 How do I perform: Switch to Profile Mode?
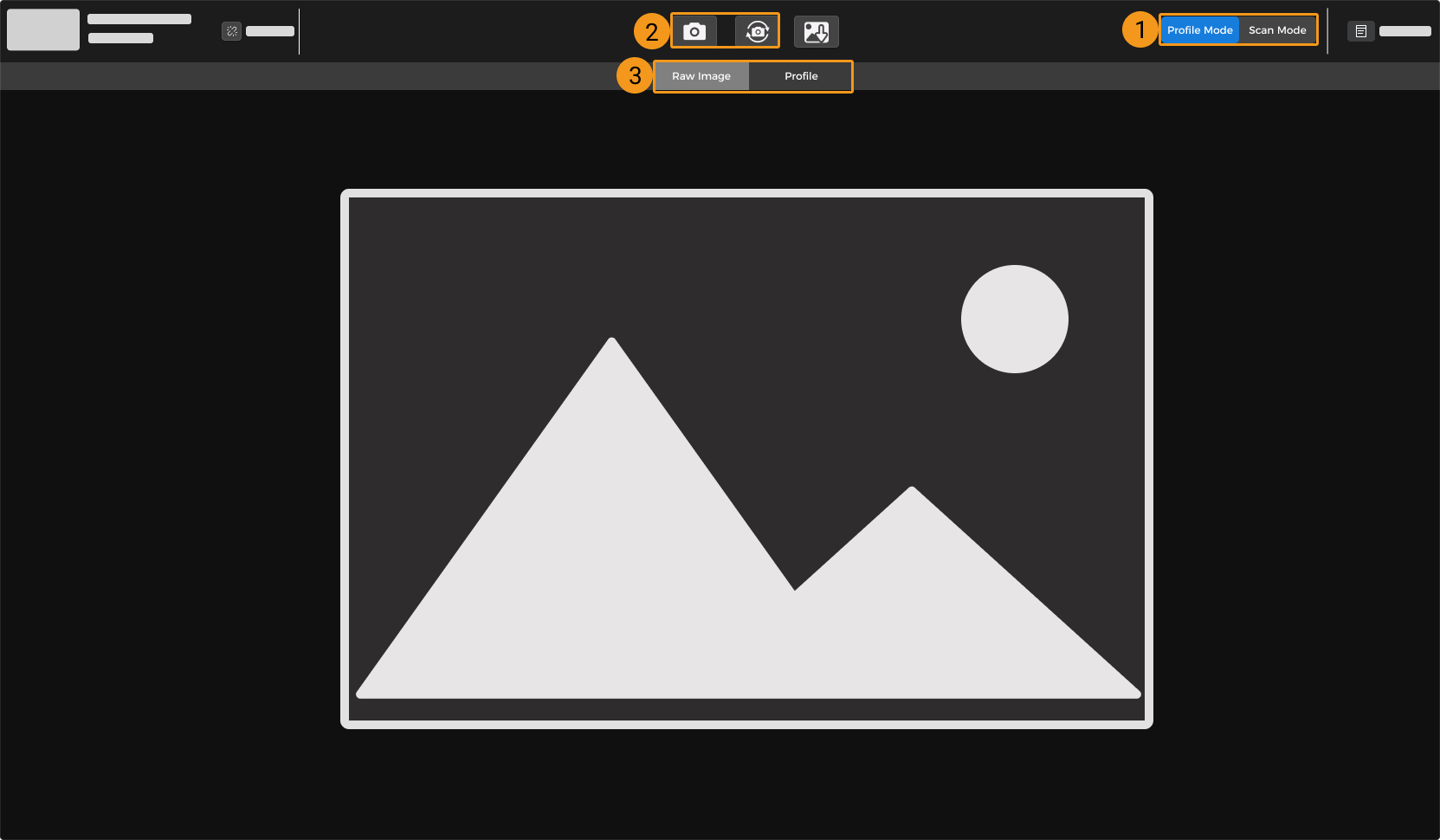[1199, 30]
